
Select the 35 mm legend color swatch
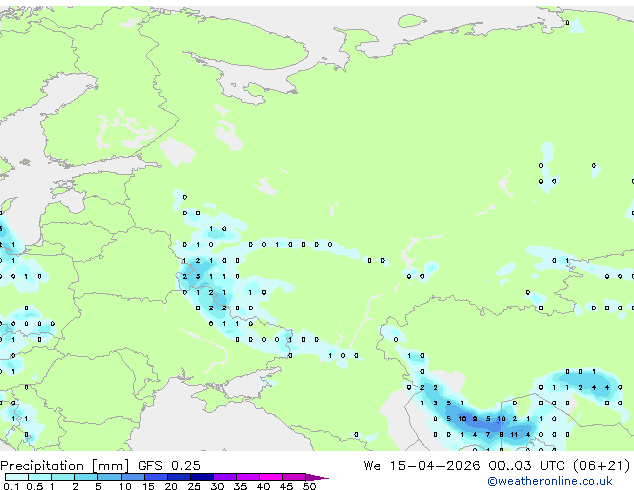click(x=248, y=477)
